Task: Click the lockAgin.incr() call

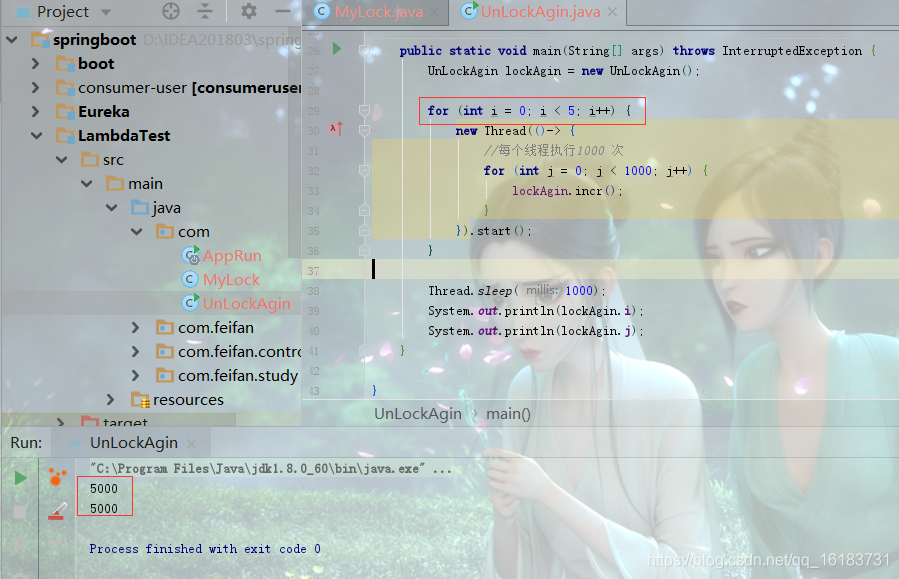Action: click(x=566, y=190)
